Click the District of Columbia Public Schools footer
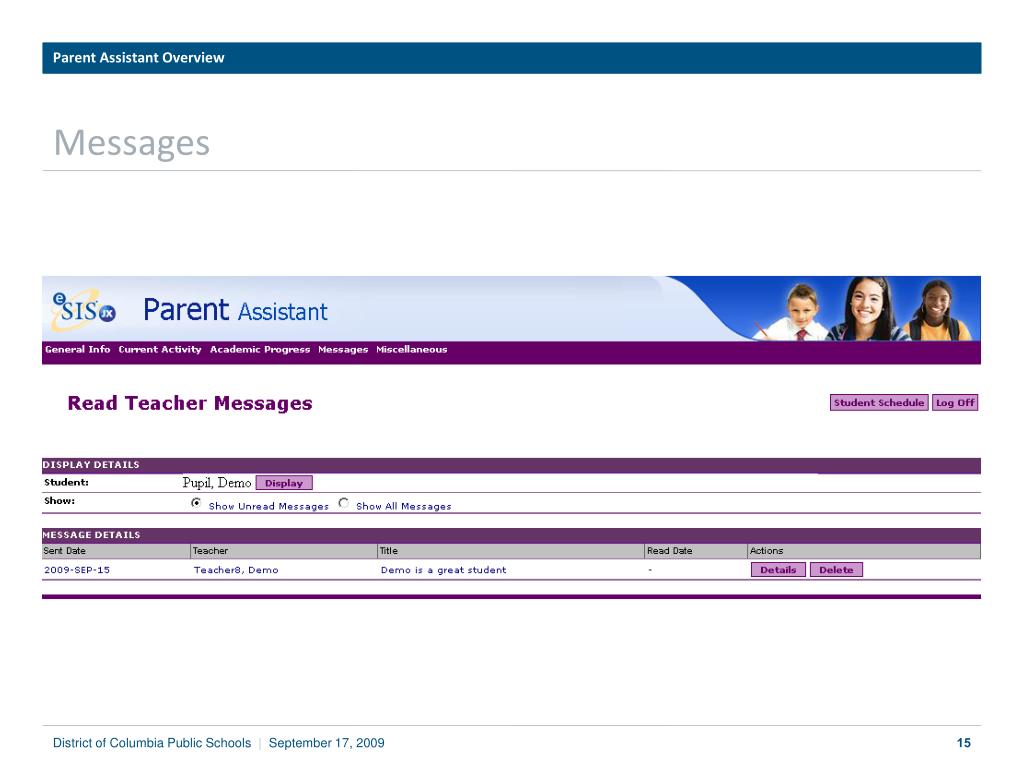Screen dimensions: 1024x768 click(152, 743)
